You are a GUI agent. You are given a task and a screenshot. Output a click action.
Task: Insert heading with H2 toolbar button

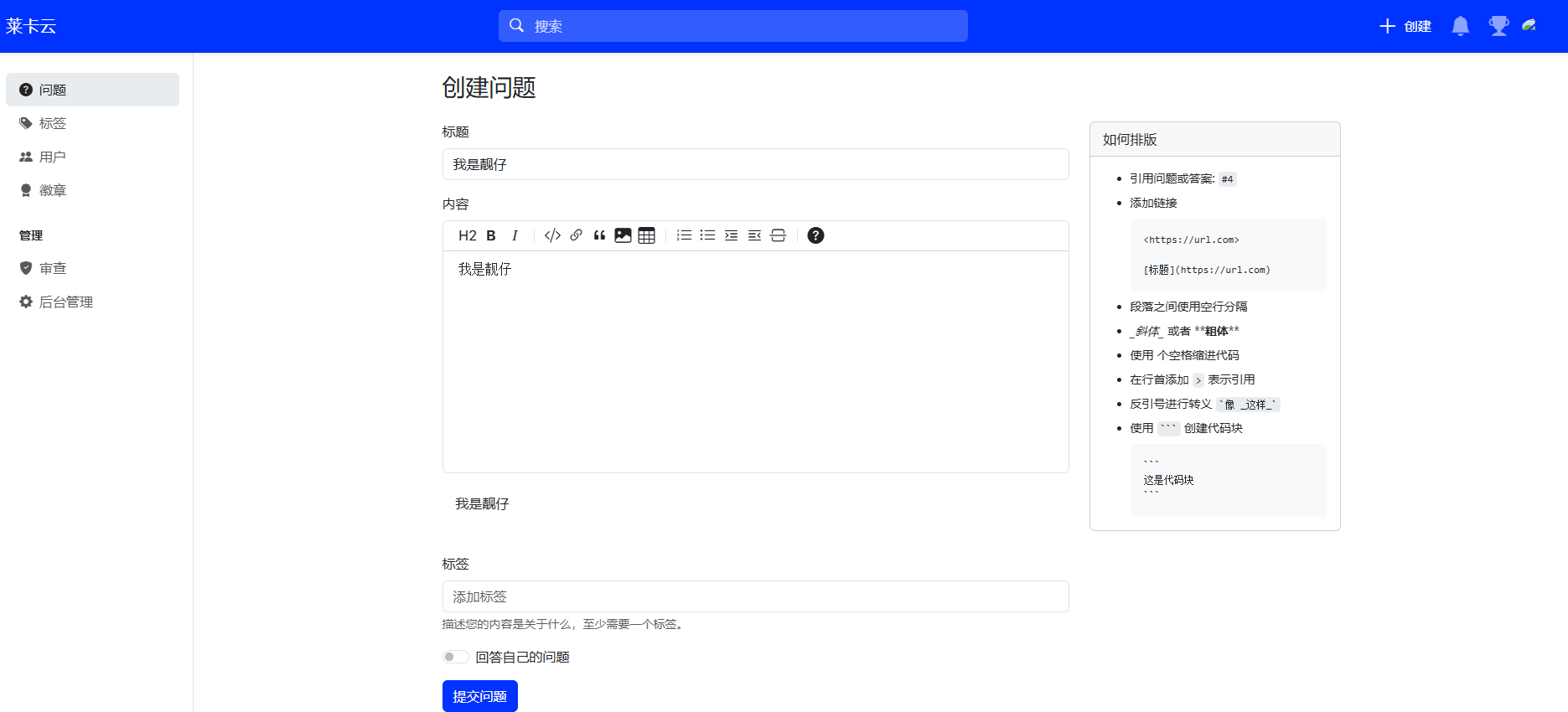pos(467,235)
